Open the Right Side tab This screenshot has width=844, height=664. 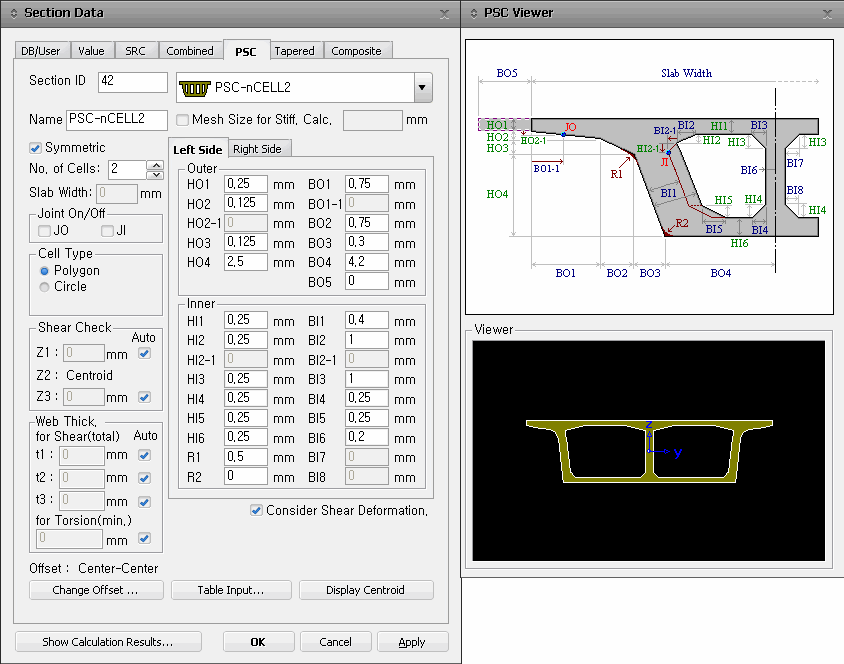click(257, 149)
